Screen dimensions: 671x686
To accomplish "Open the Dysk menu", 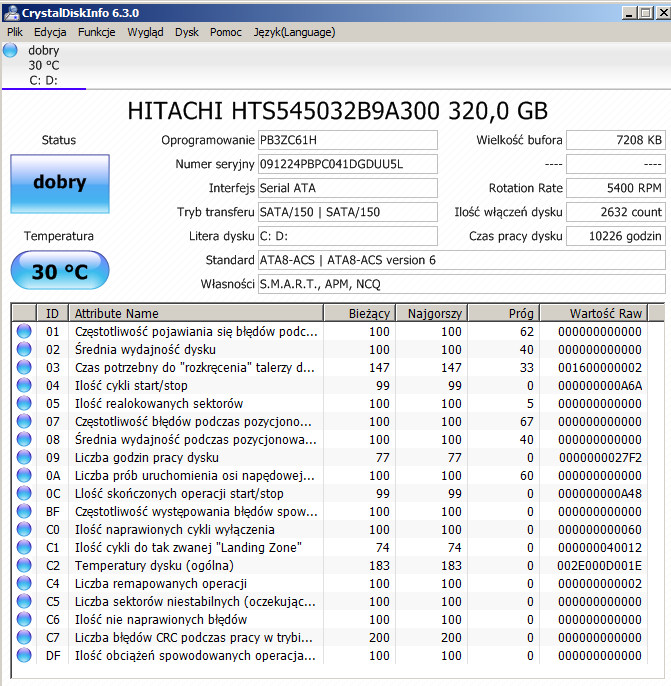I will click(x=187, y=32).
